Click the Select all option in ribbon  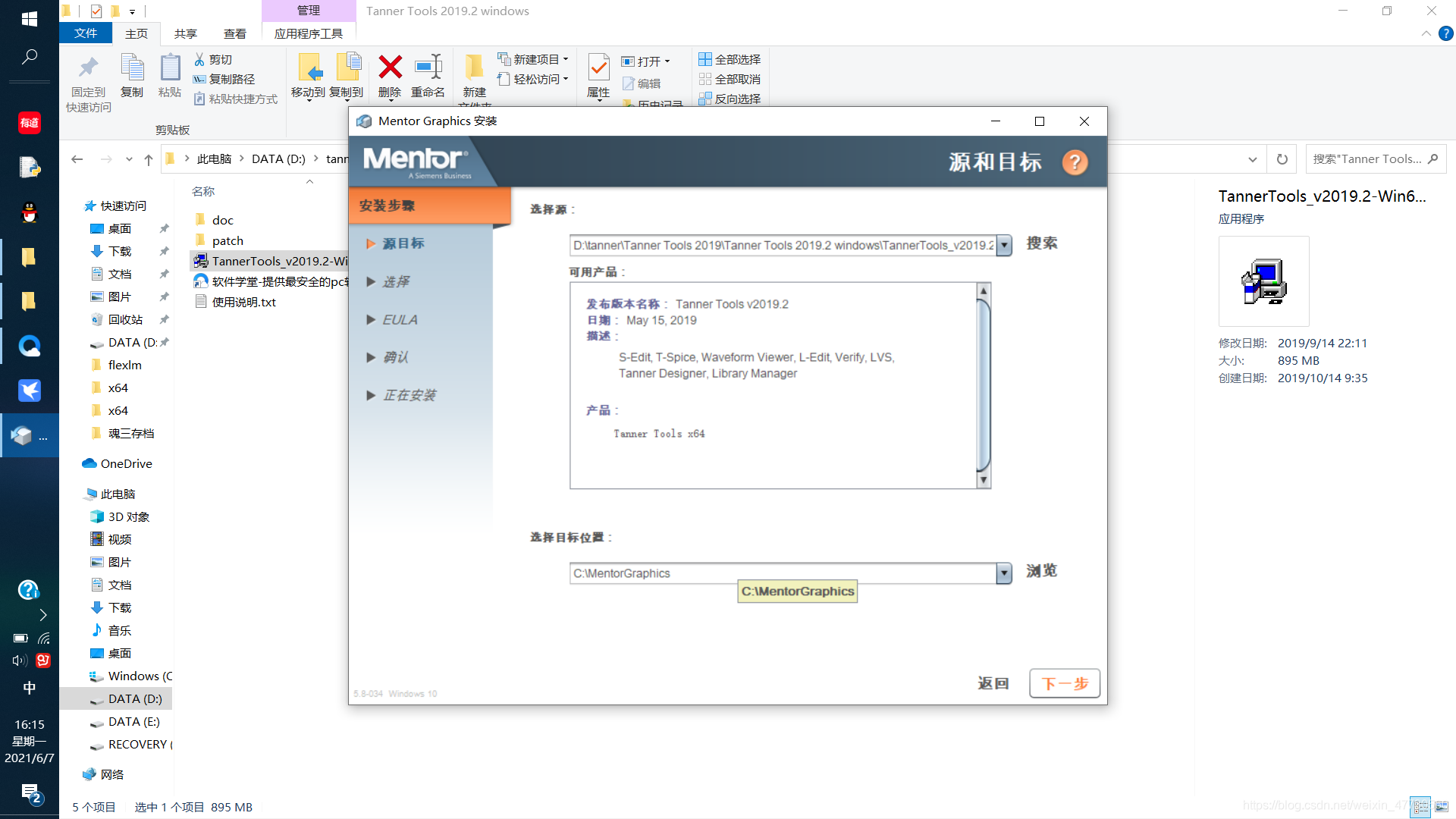click(730, 59)
